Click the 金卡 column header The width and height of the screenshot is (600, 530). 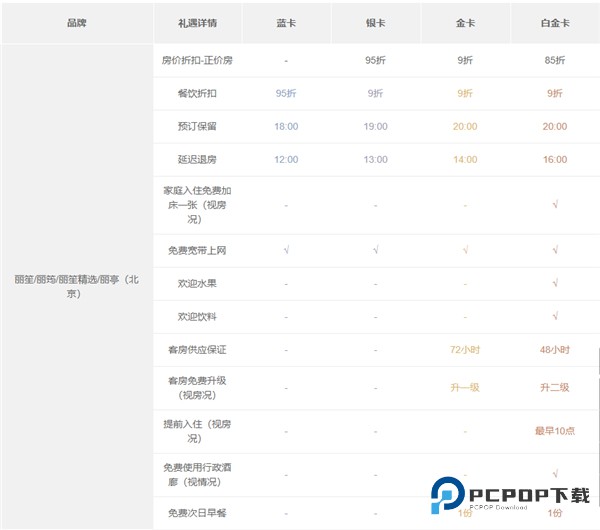point(465,22)
